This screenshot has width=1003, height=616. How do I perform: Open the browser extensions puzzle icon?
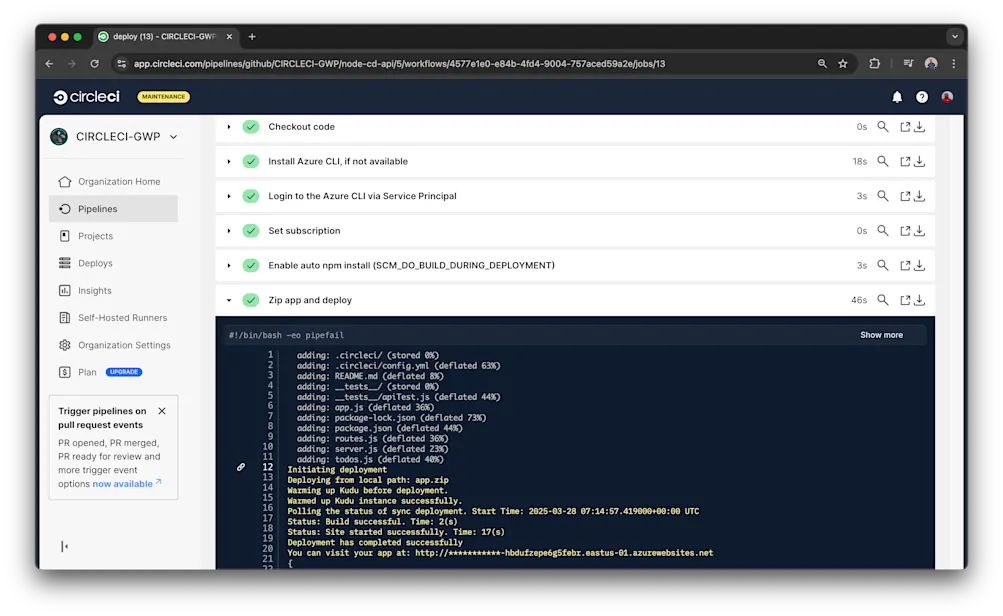click(x=873, y=62)
